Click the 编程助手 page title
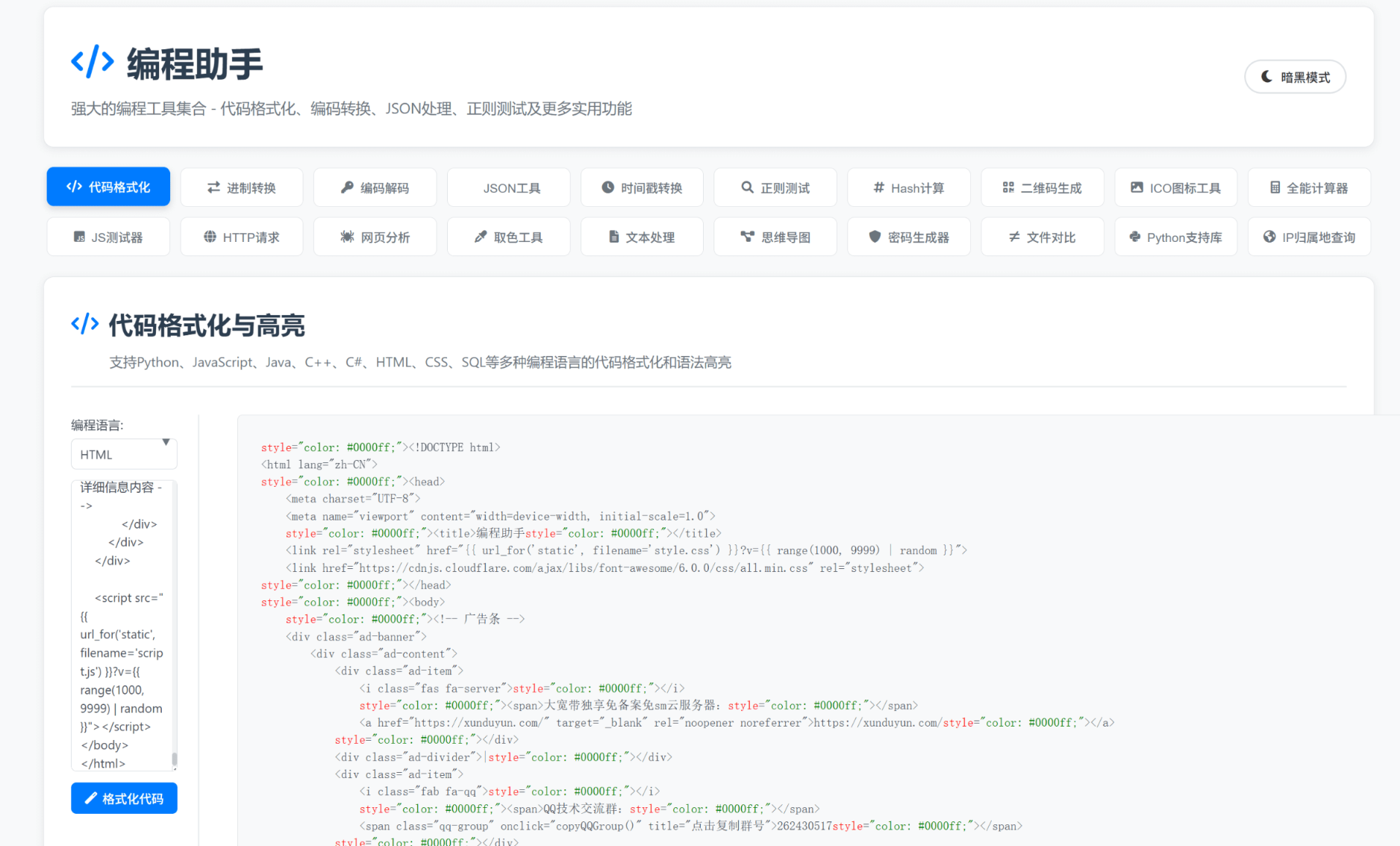The image size is (1400, 846). (195, 63)
